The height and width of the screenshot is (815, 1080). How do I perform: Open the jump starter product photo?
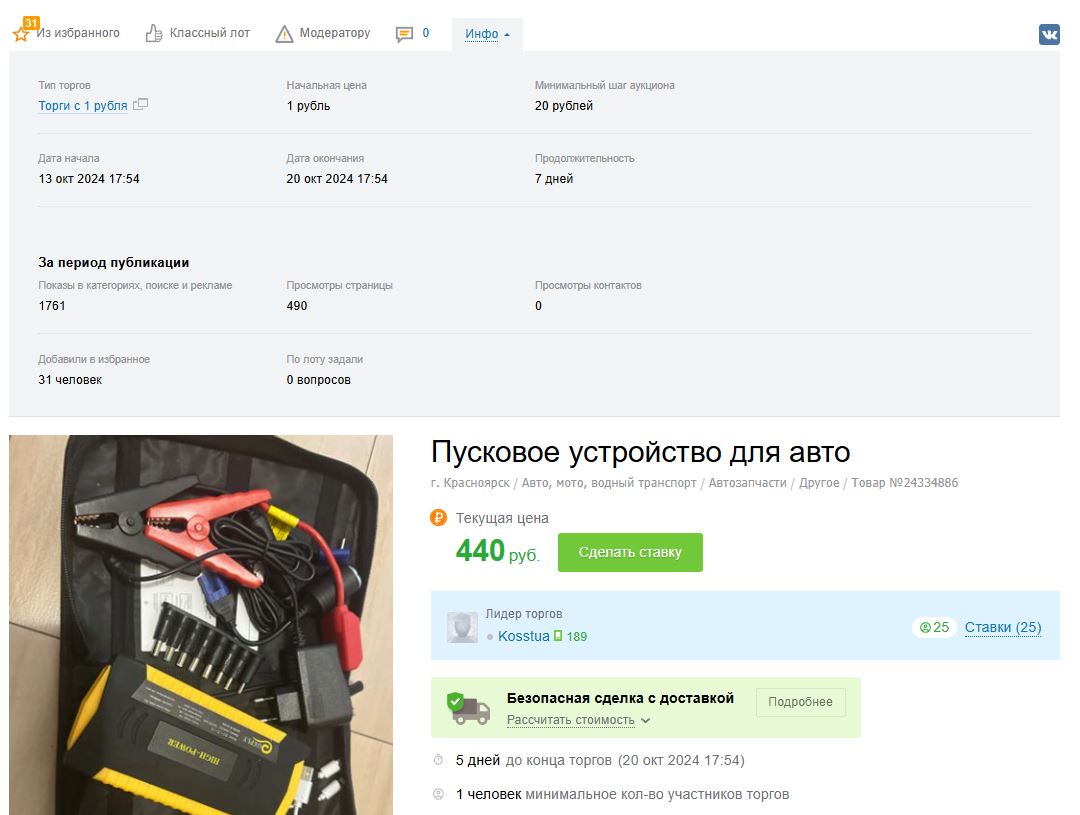(200, 625)
